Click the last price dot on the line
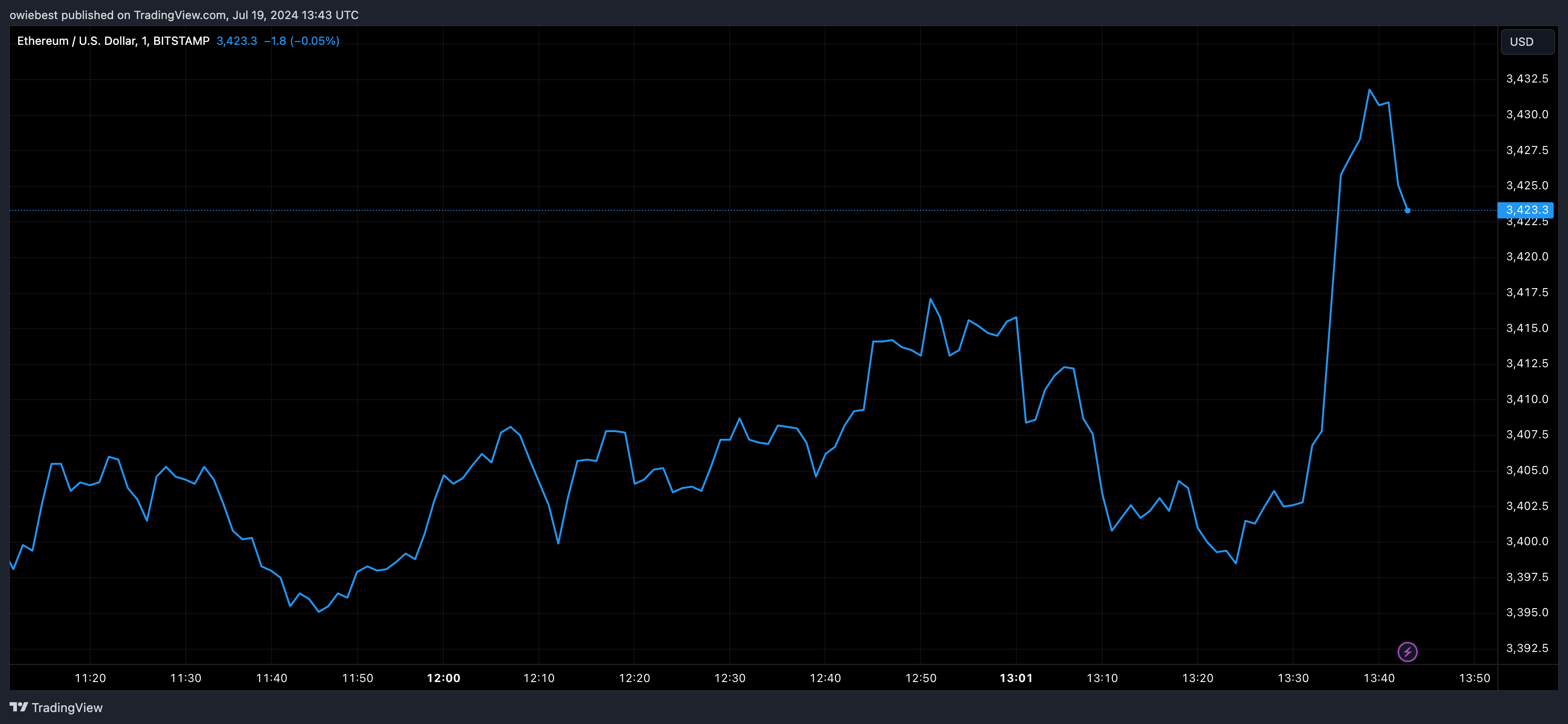1568x724 pixels. [1407, 210]
